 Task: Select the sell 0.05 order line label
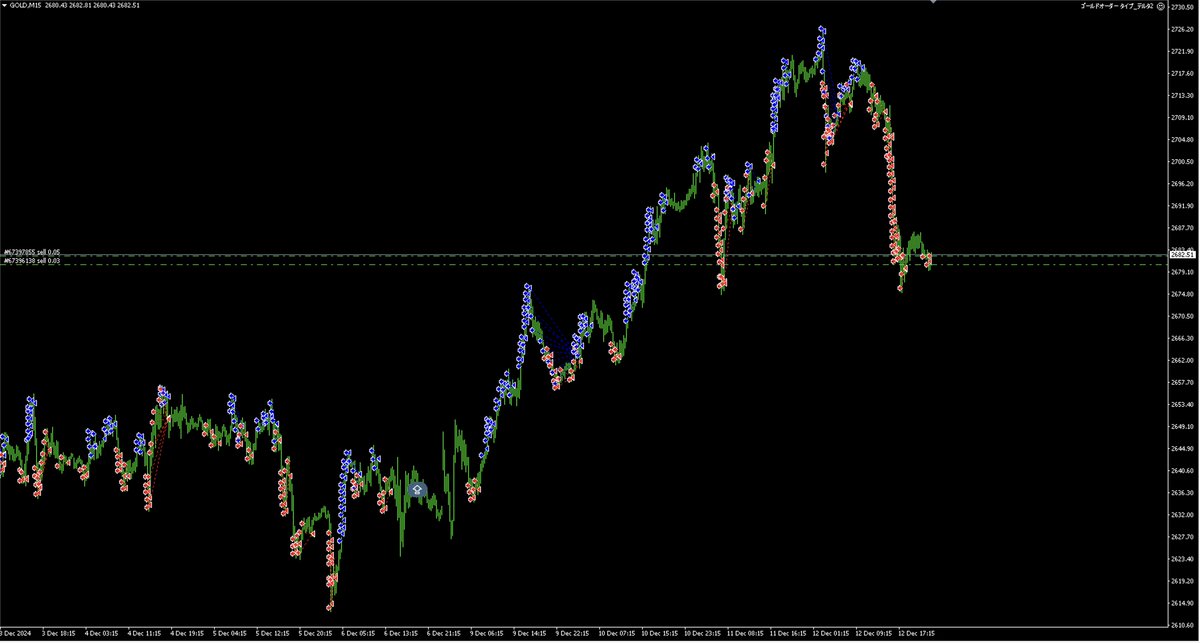(31, 252)
